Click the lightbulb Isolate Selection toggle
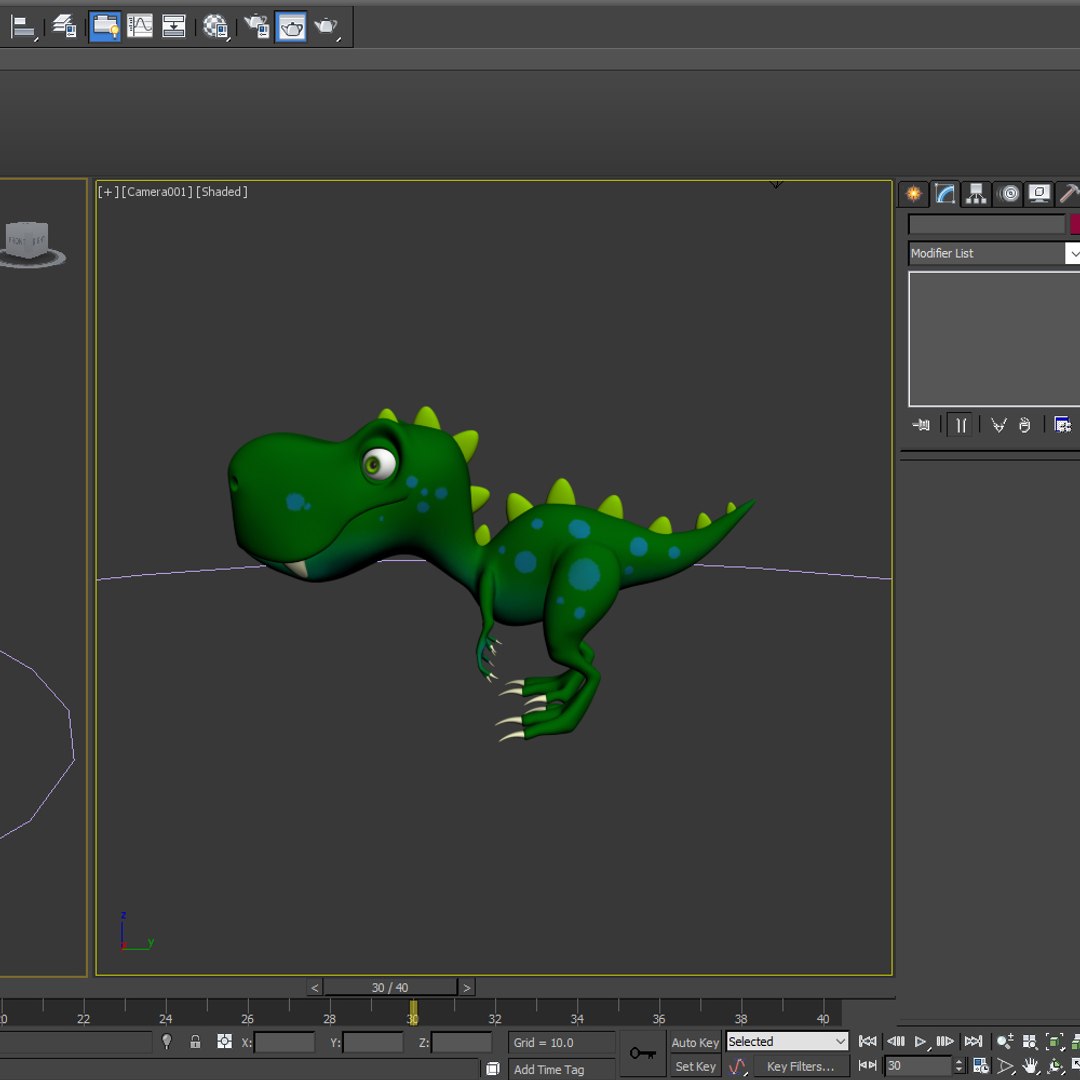Image resolution: width=1080 pixels, height=1080 pixels. (166, 1041)
